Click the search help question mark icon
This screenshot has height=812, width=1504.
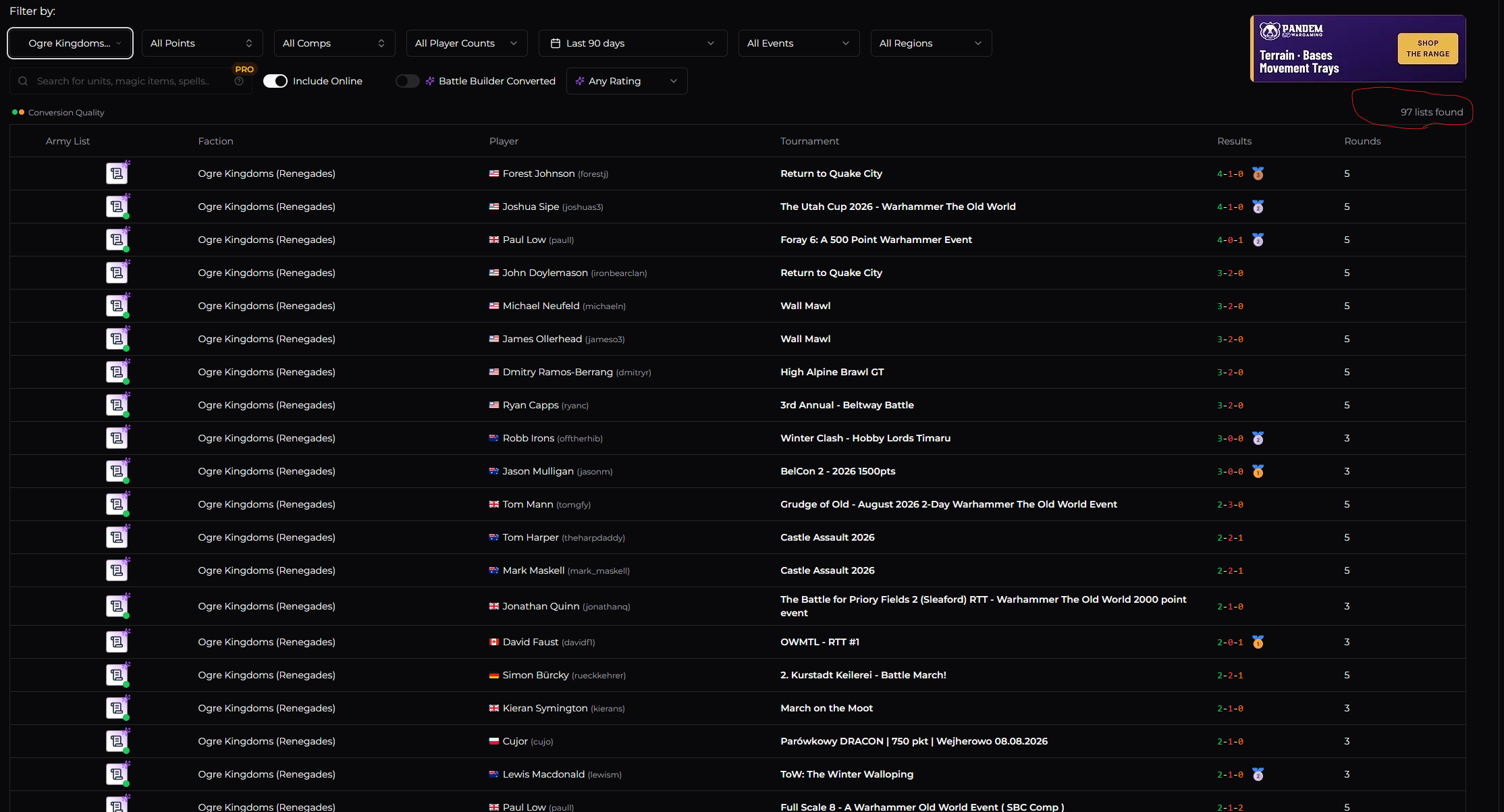click(x=239, y=81)
